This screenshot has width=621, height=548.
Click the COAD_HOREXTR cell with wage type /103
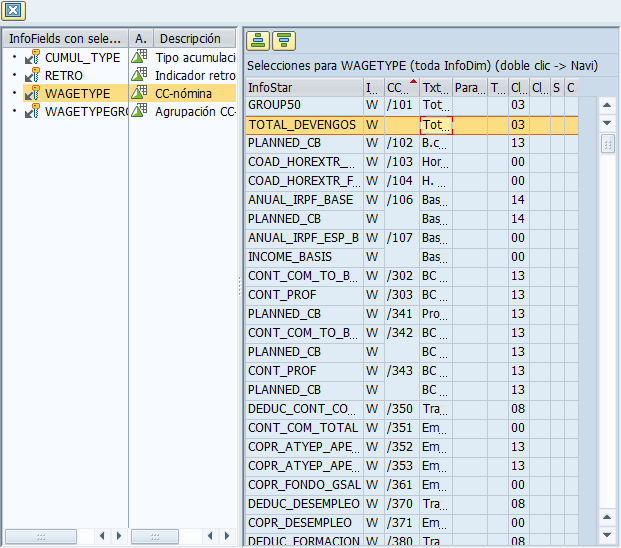[304, 162]
